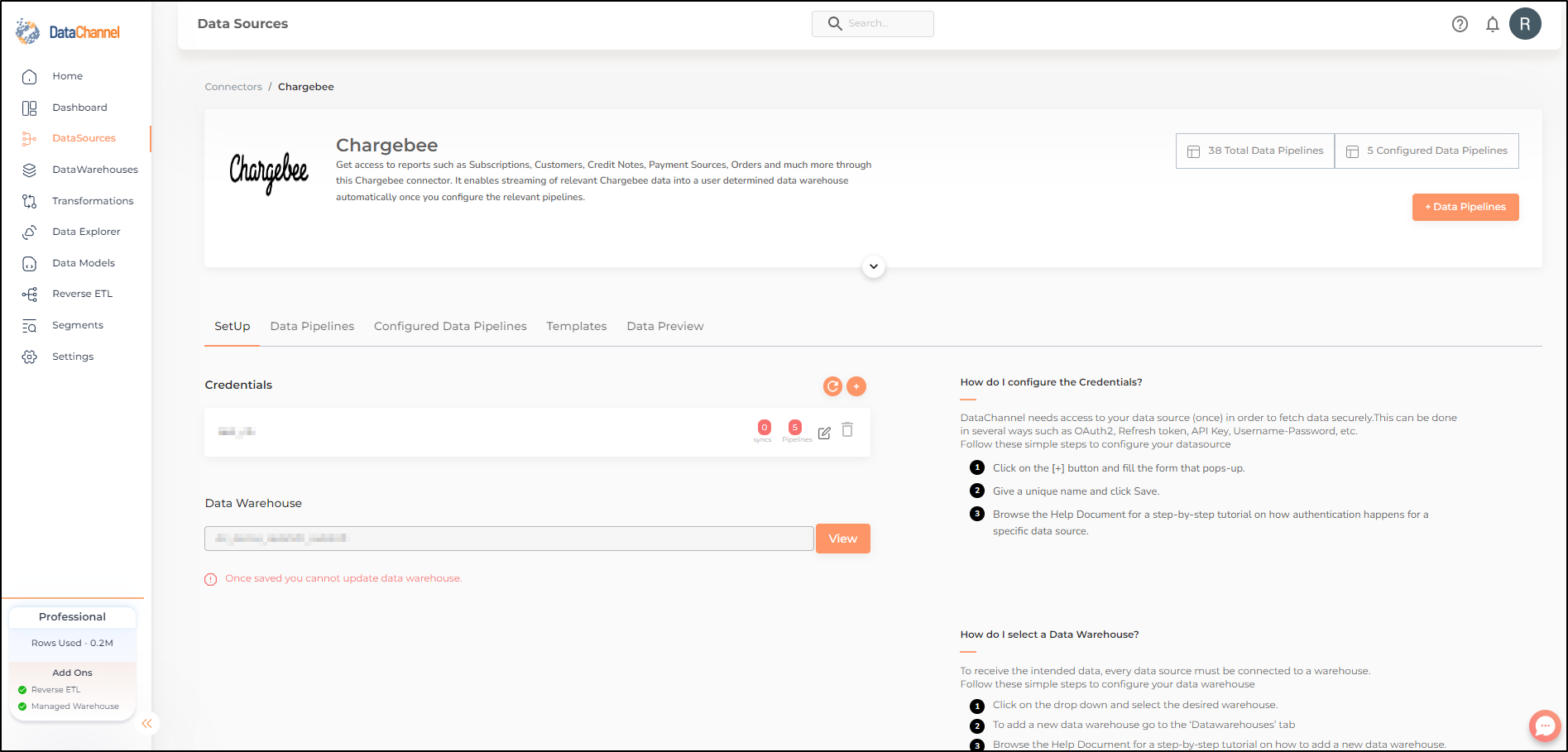Click the Pipelines count badge
Screen dimensions: 1568x752
(x=795, y=428)
